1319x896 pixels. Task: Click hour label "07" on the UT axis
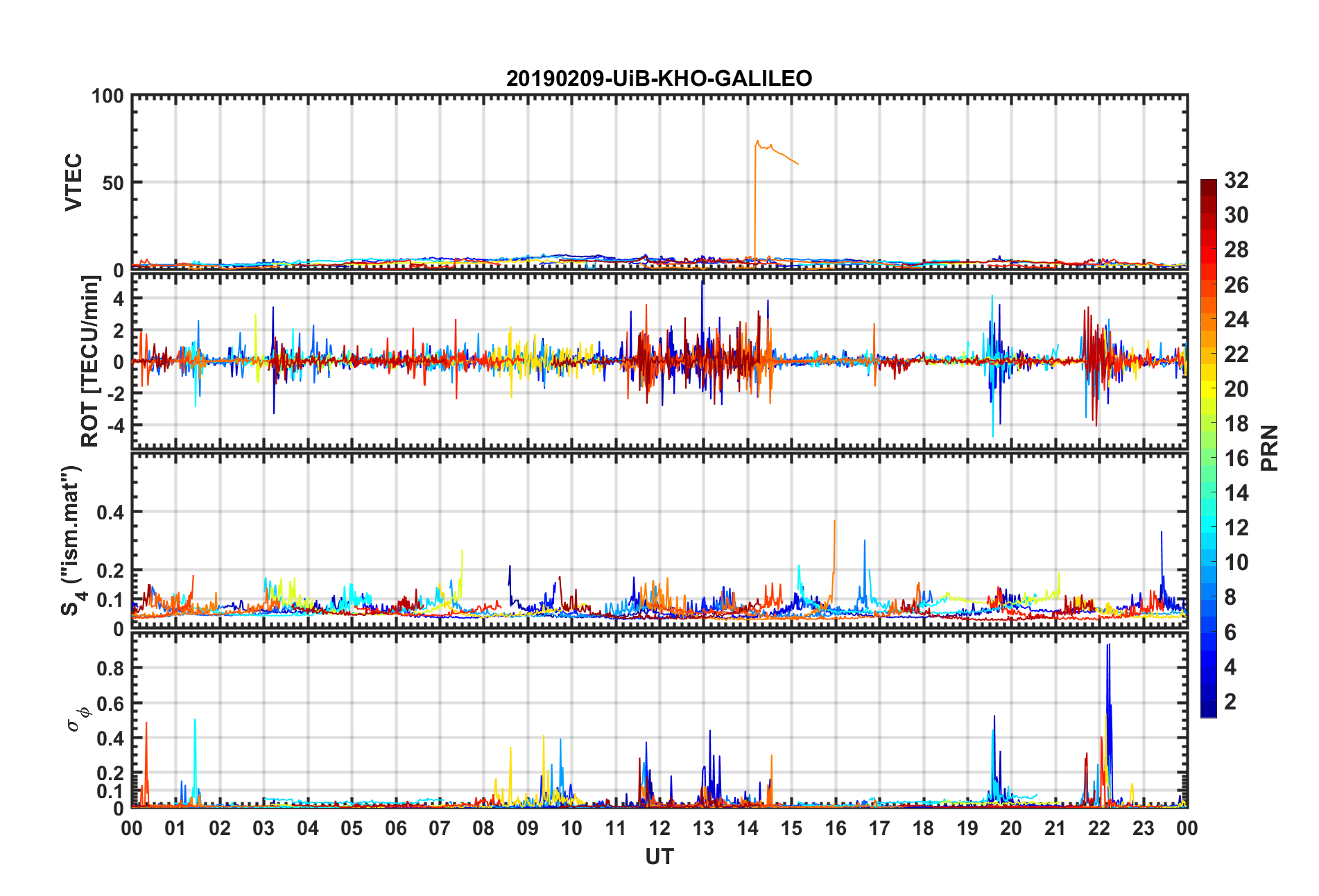point(440,828)
